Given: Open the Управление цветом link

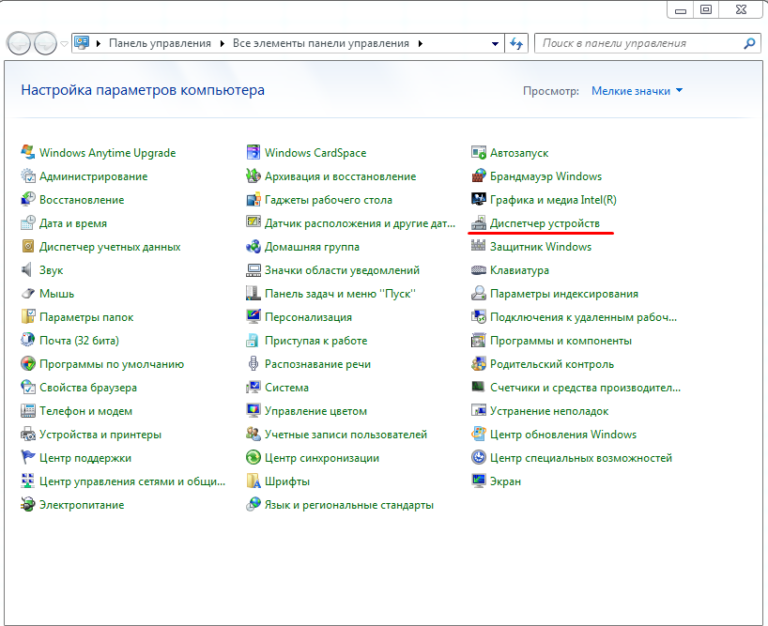Looking at the screenshot, I should 315,411.
